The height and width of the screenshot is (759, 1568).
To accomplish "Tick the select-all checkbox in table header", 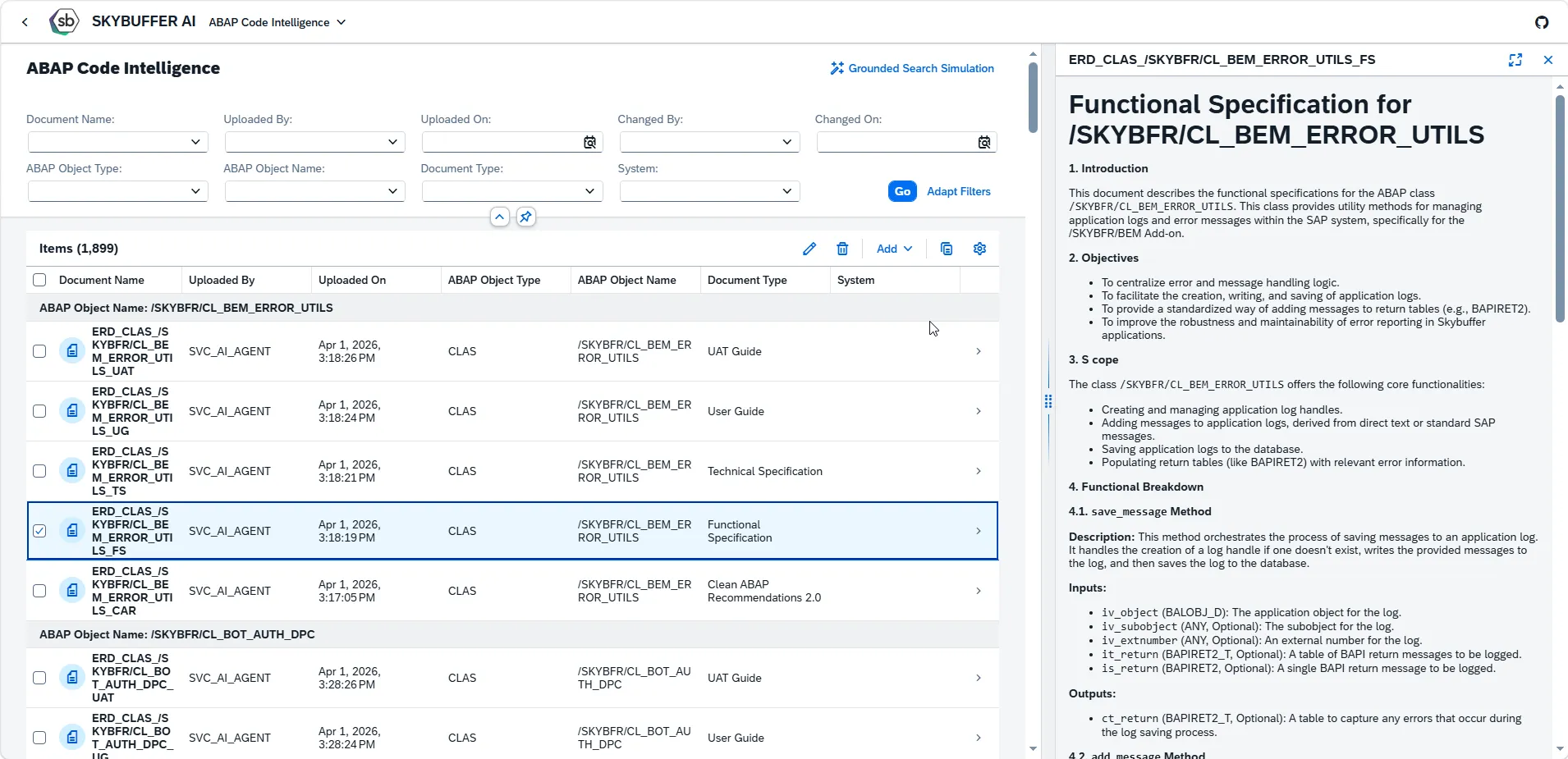I will (39, 280).
